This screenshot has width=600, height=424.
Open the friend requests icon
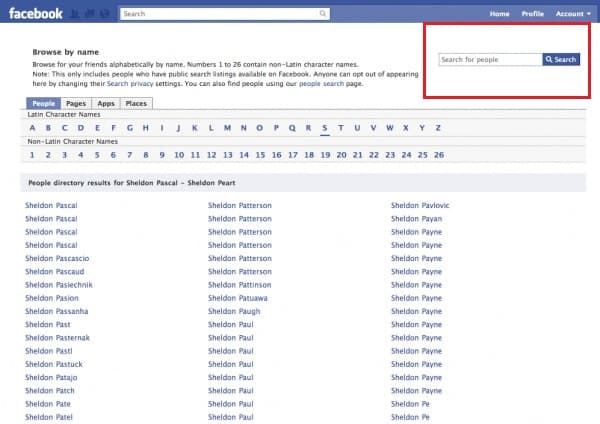pos(77,14)
